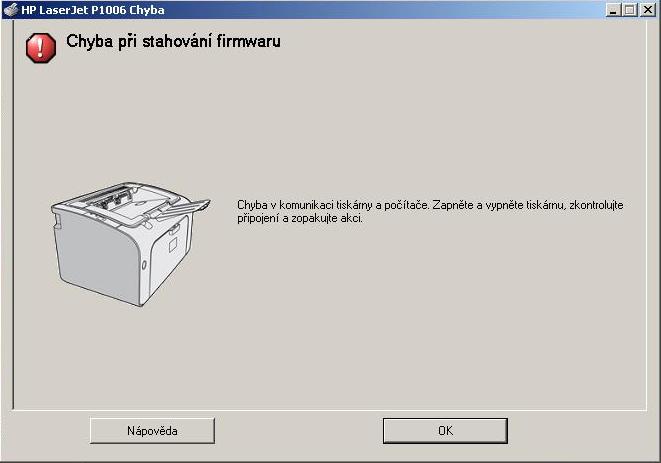
Task: Maximize the error dialog window
Action: tap(630, 10)
